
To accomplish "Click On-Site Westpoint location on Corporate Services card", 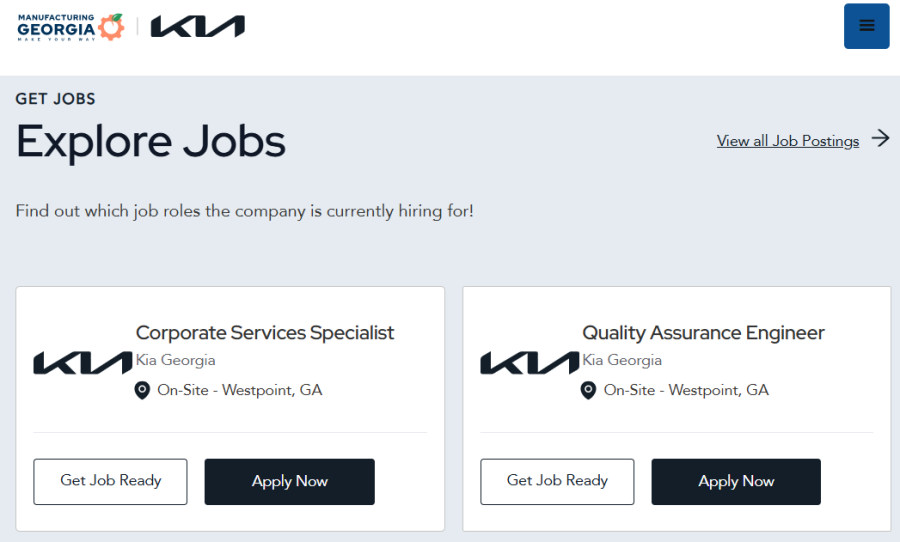I will (240, 390).
